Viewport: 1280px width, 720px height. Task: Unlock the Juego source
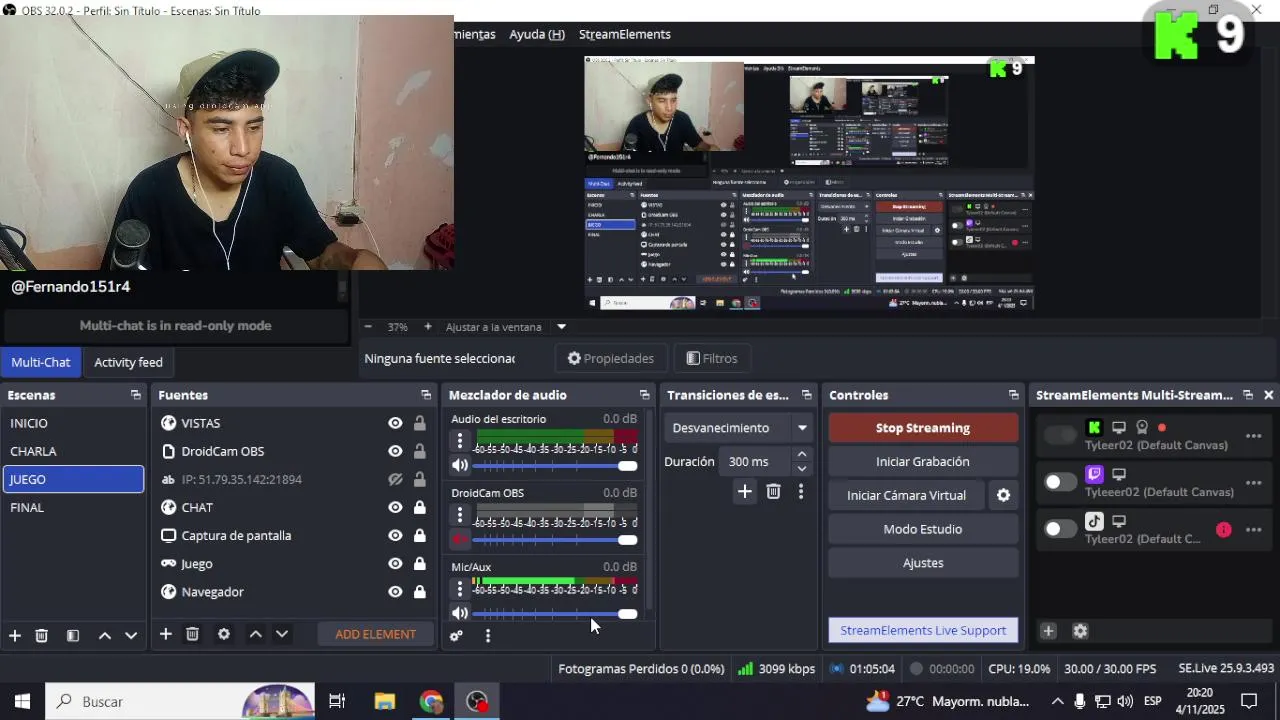pos(420,563)
